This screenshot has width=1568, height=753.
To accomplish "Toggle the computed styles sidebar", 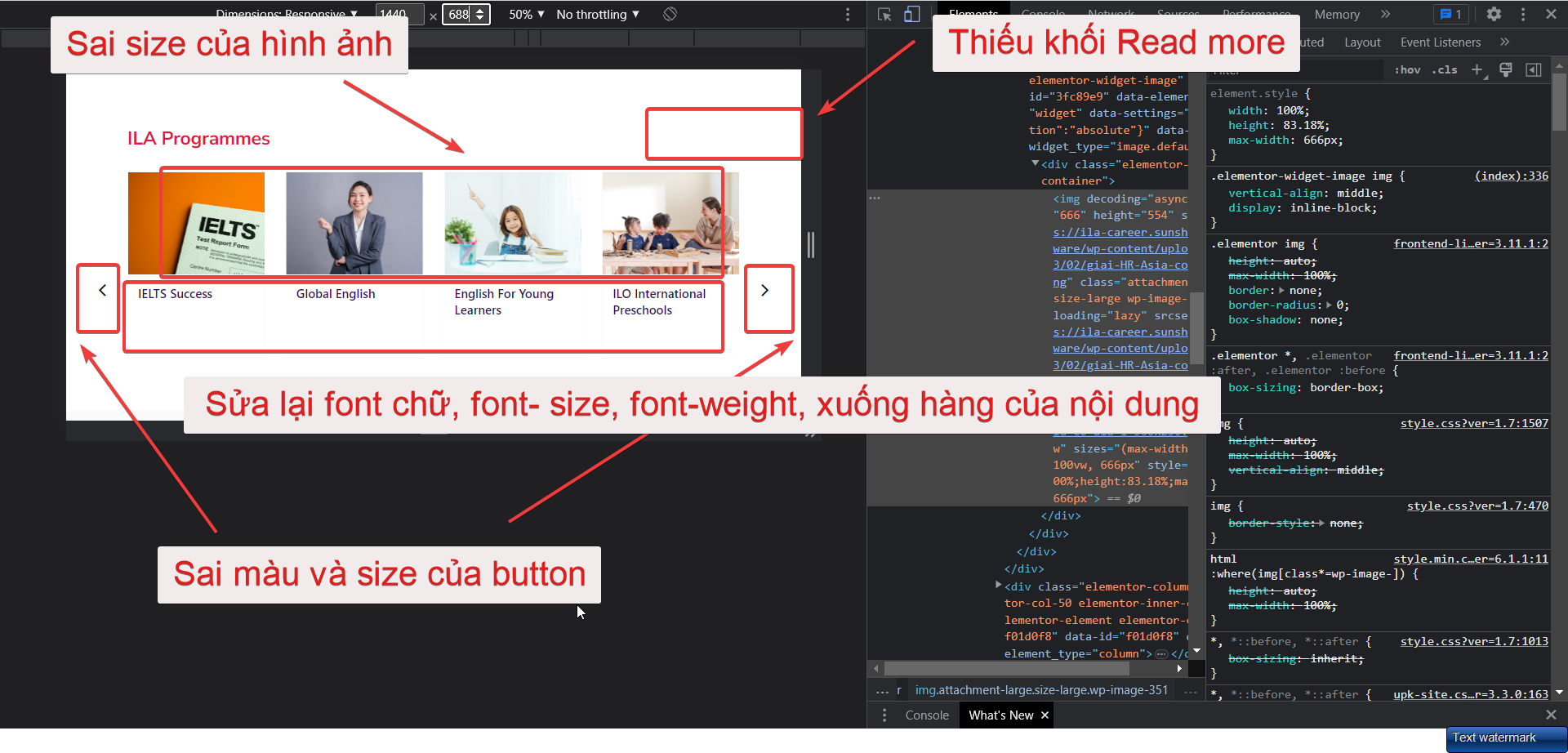I will (1534, 70).
